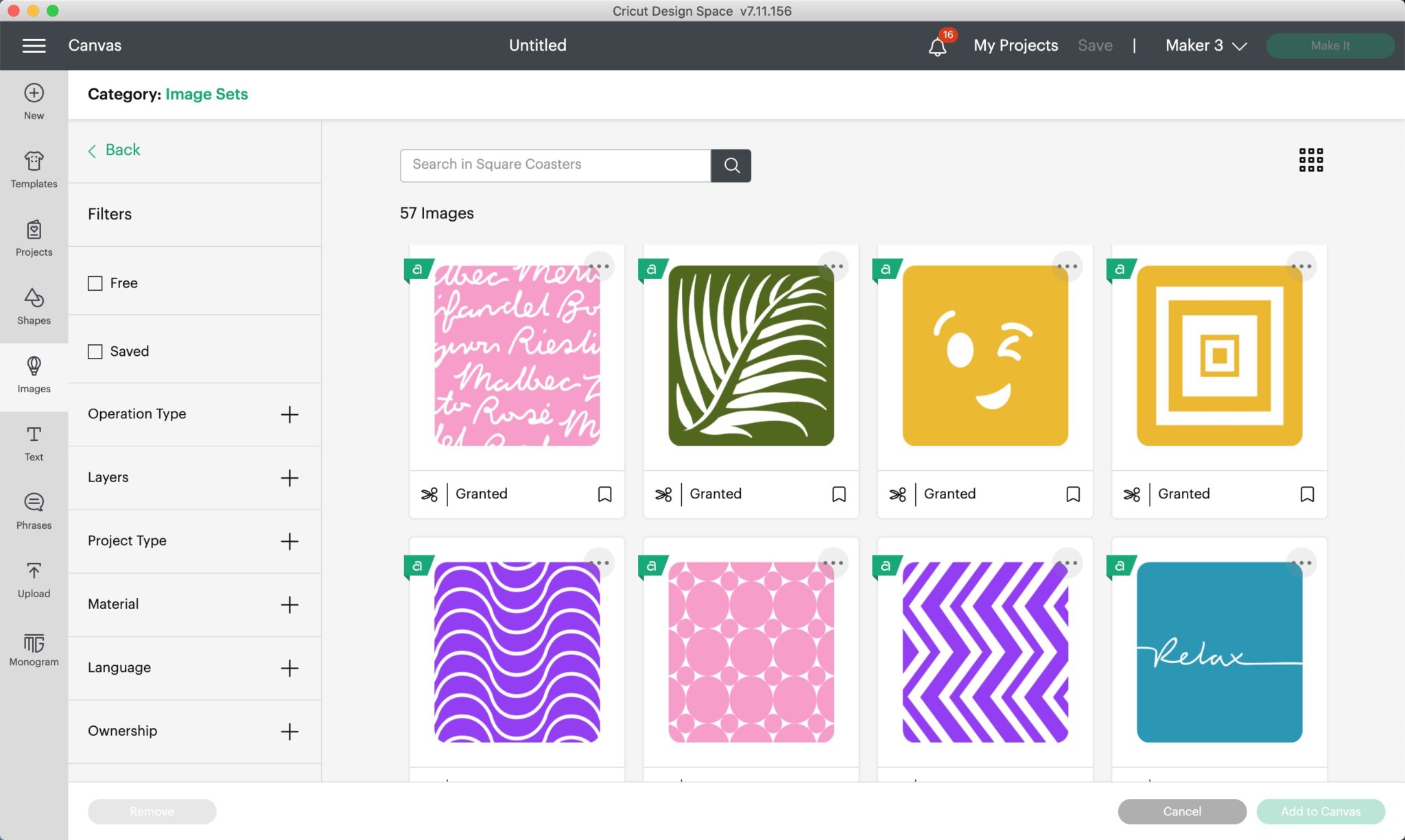Expand the Material filter section
The width and height of the screenshot is (1405, 840).
[x=290, y=604]
